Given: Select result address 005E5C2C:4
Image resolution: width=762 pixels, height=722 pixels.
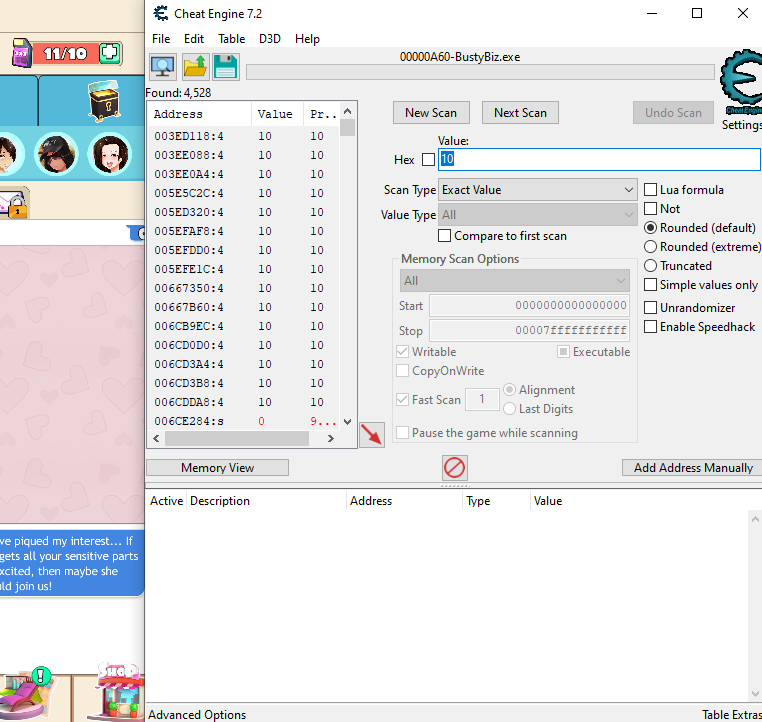Looking at the screenshot, I should click(243, 193).
